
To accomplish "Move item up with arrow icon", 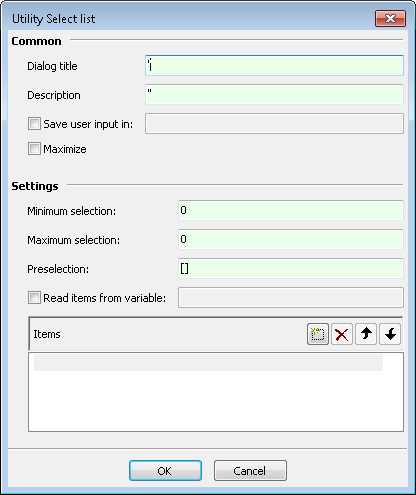I will click(x=366, y=334).
